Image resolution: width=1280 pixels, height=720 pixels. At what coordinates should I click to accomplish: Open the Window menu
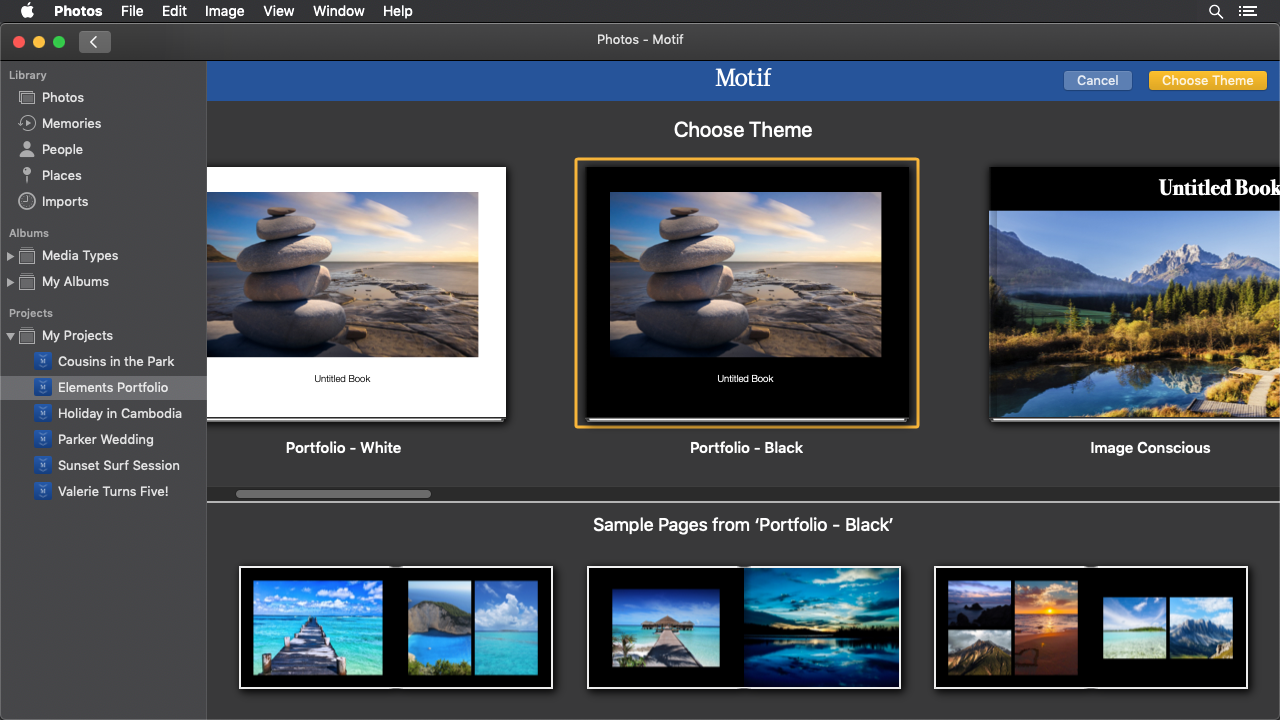click(338, 11)
